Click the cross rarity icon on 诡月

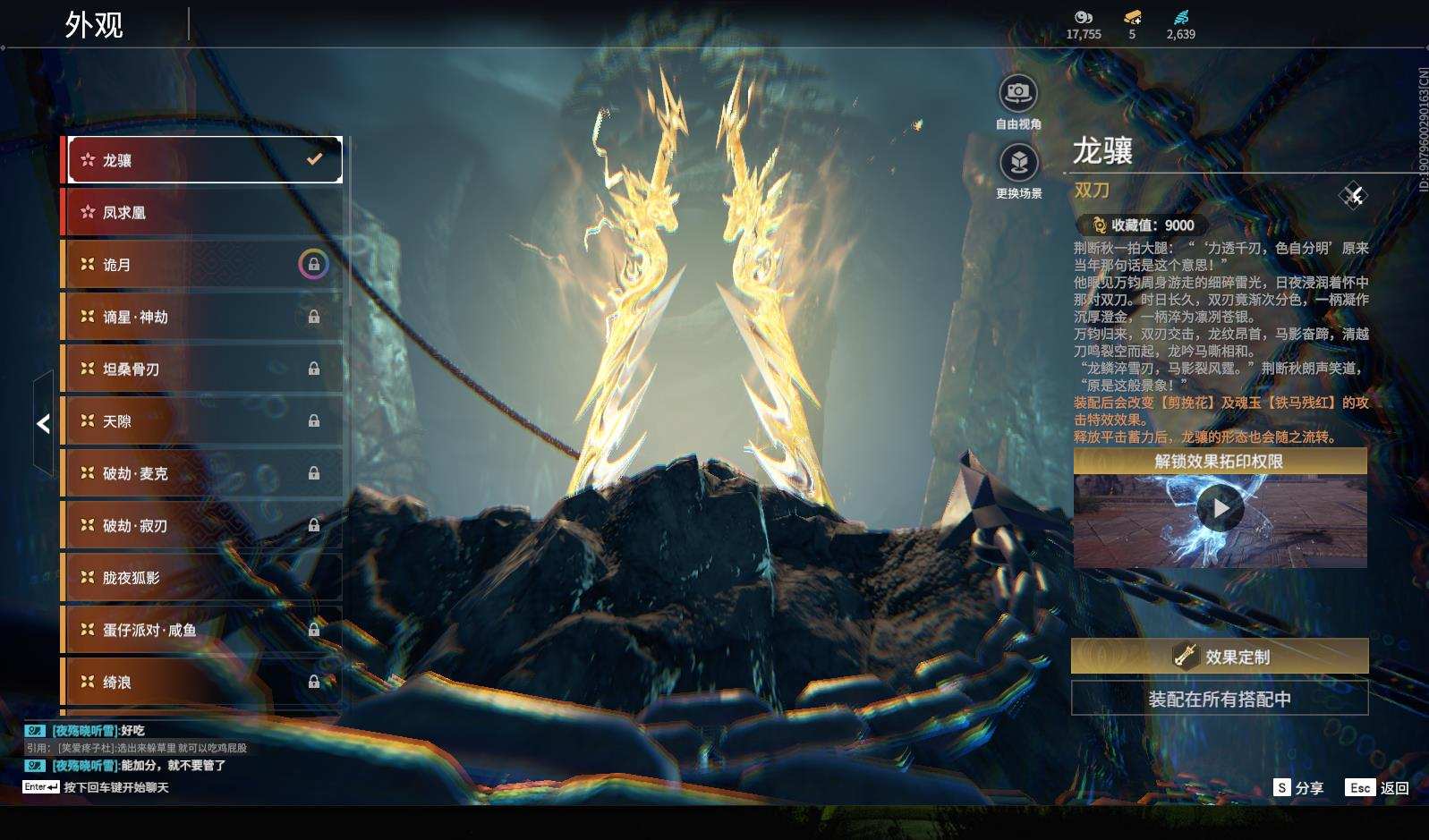point(88,265)
